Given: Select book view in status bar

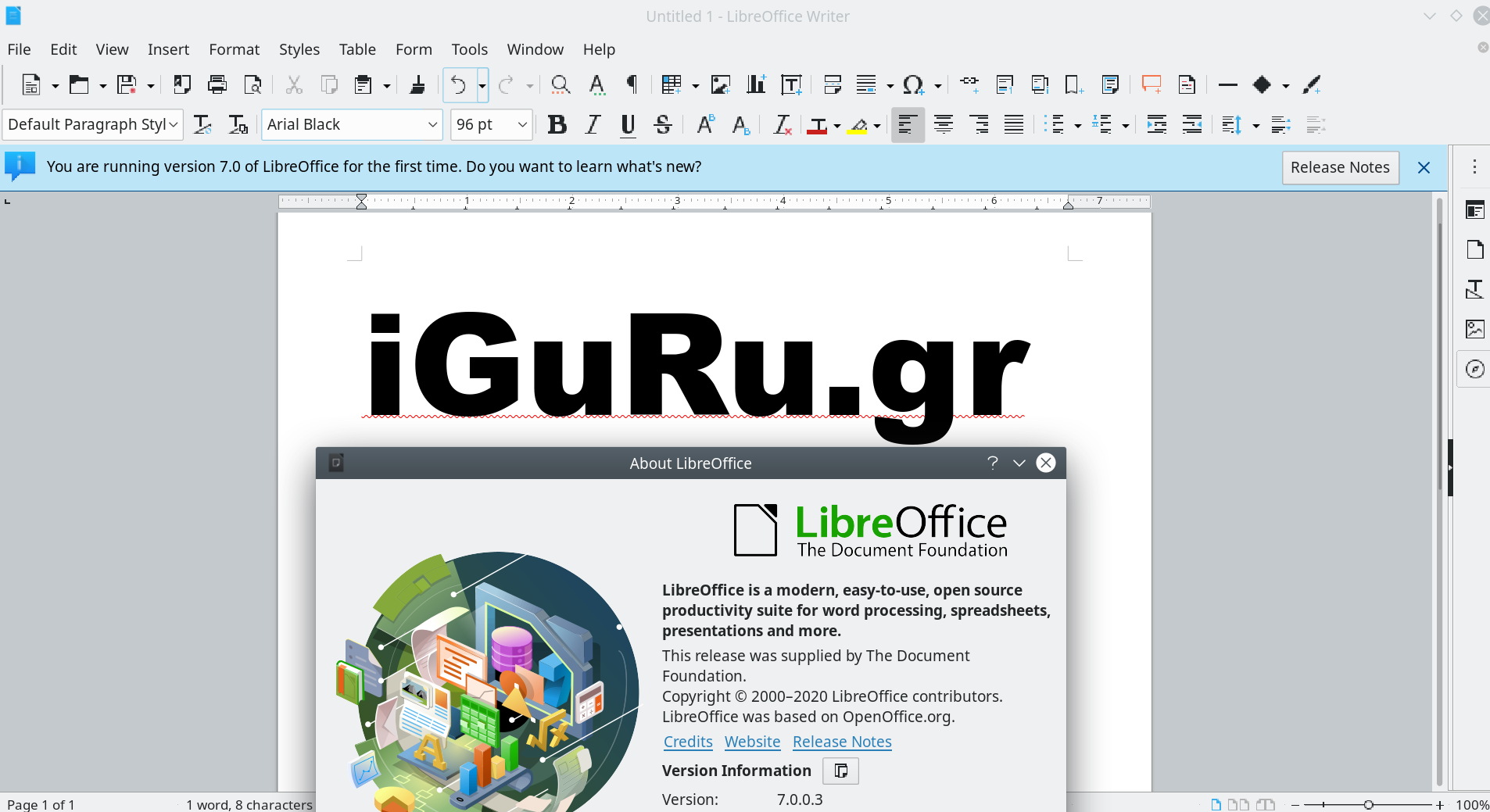Looking at the screenshot, I should (x=1266, y=804).
